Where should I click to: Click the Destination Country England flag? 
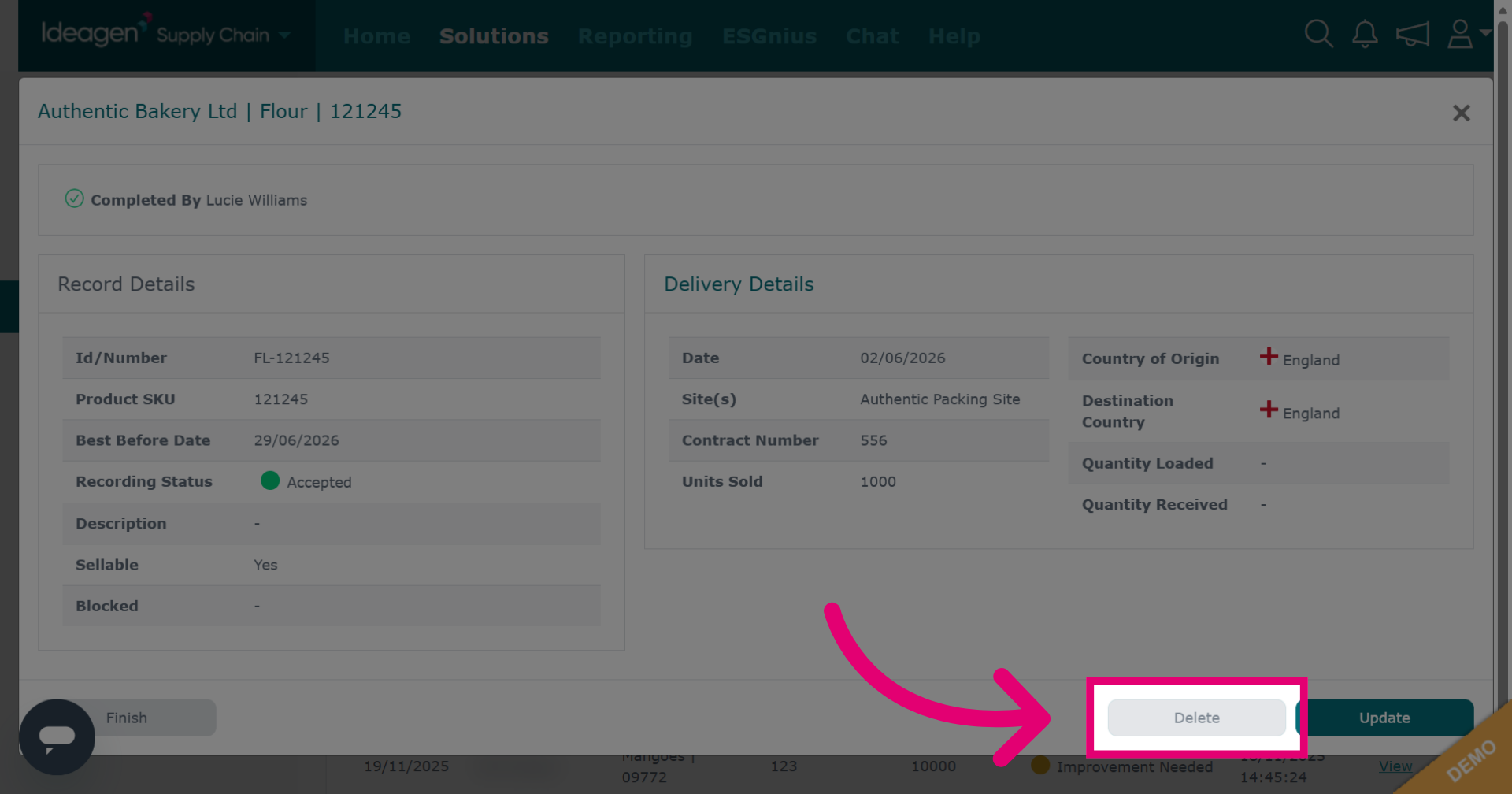[1269, 410]
